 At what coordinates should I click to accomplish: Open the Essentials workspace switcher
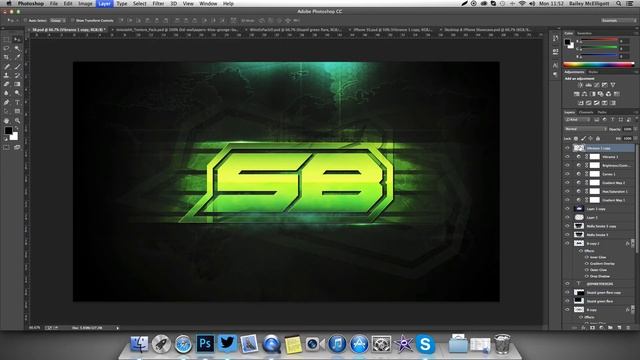(x=619, y=20)
